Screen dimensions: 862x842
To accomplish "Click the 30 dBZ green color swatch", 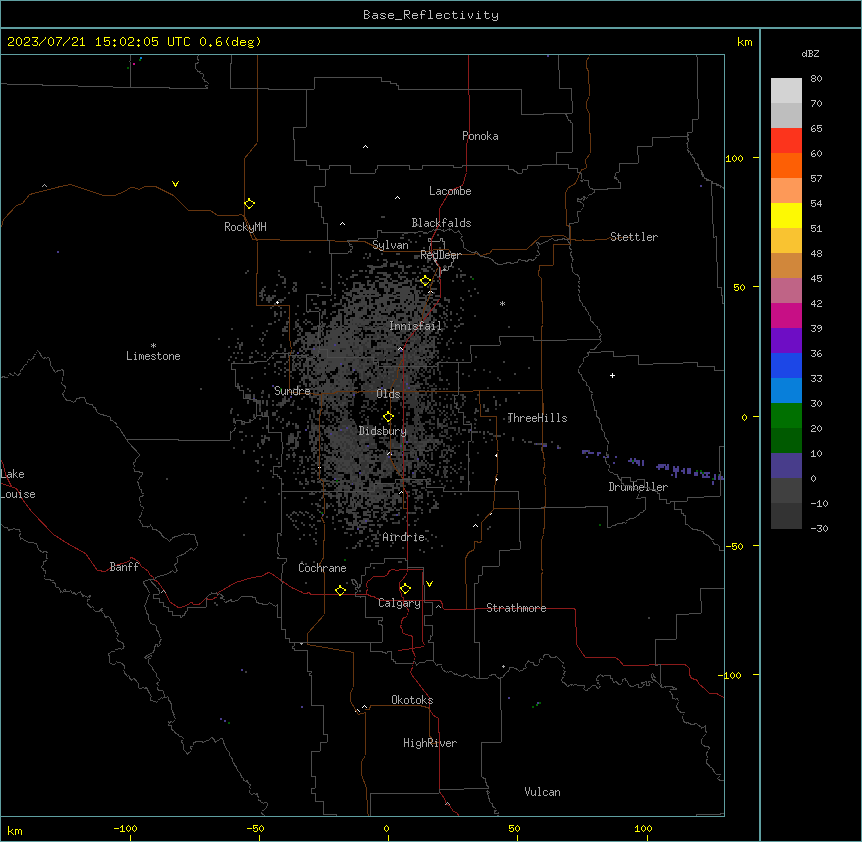I will coord(786,416).
